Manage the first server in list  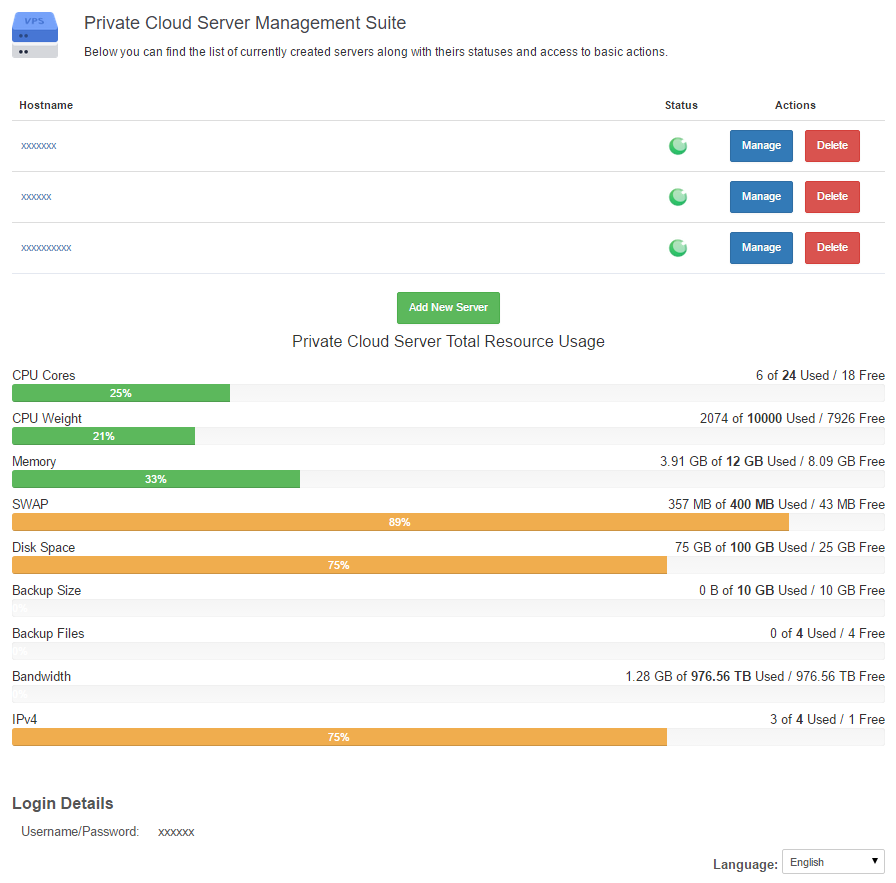pyautogui.click(x=761, y=146)
